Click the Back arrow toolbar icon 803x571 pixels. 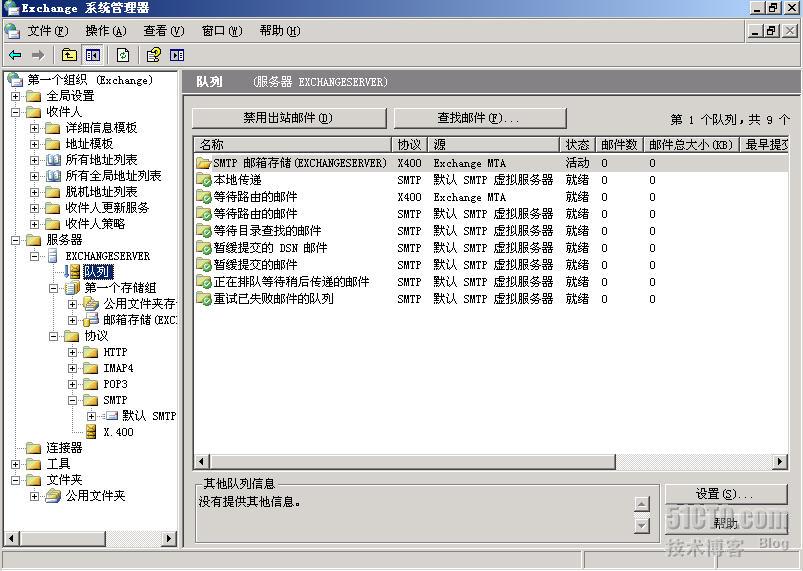(x=16, y=55)
